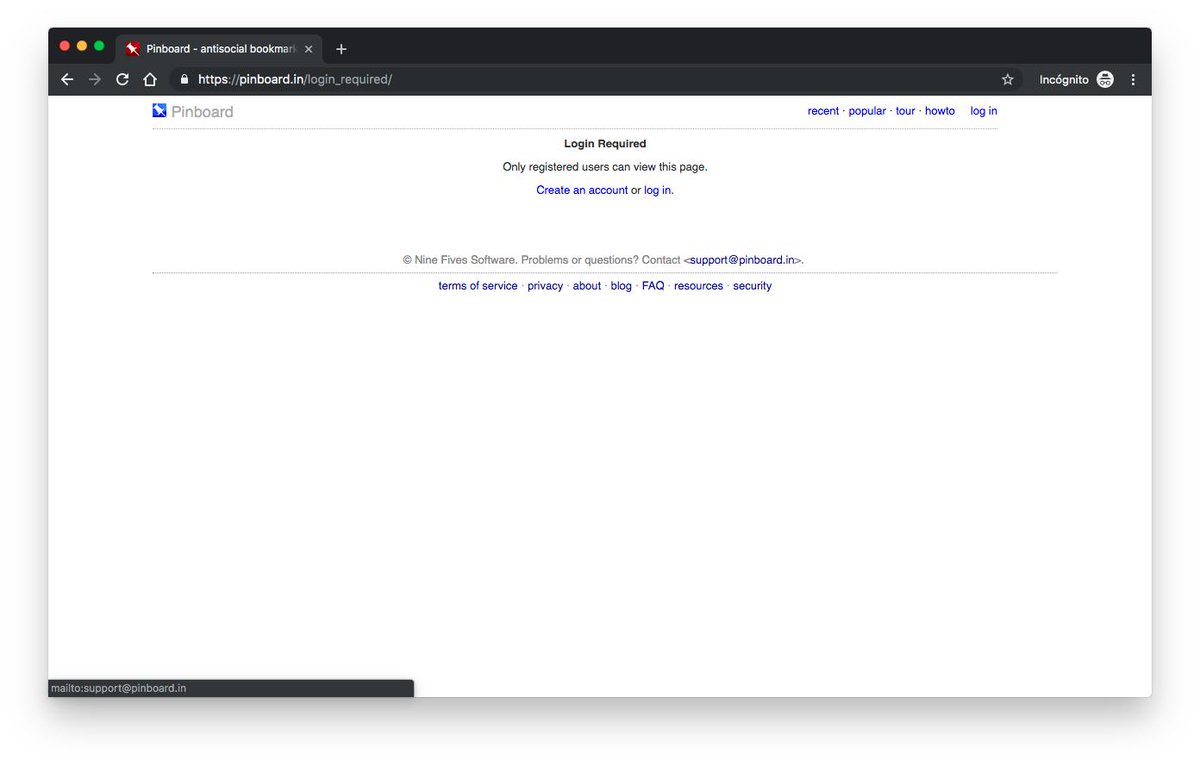Click the Pinboard site title

pos(202,112)
